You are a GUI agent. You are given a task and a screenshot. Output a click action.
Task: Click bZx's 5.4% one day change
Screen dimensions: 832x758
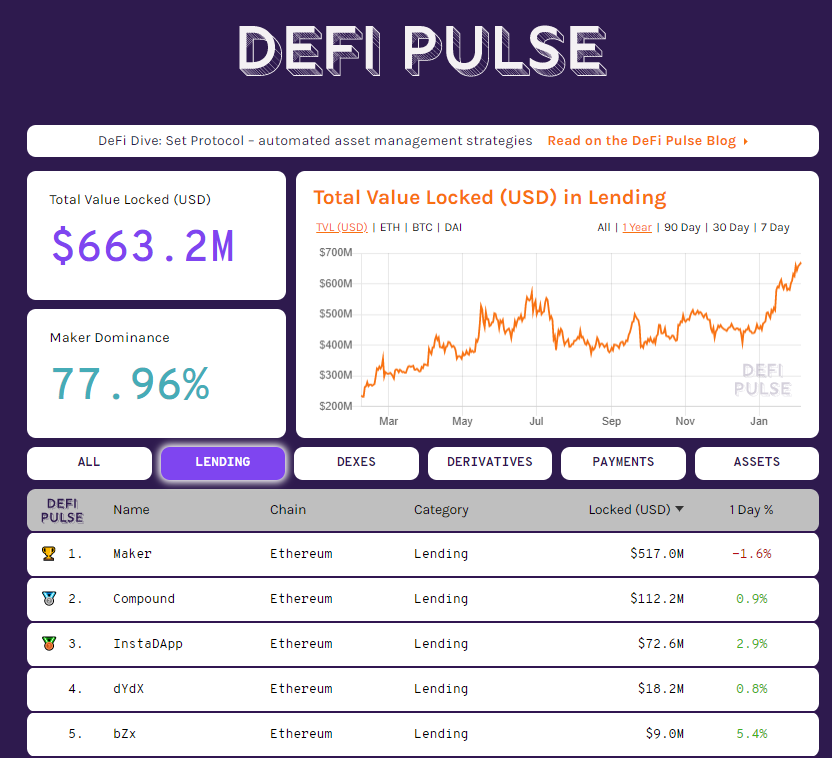[x=752, y=734]
